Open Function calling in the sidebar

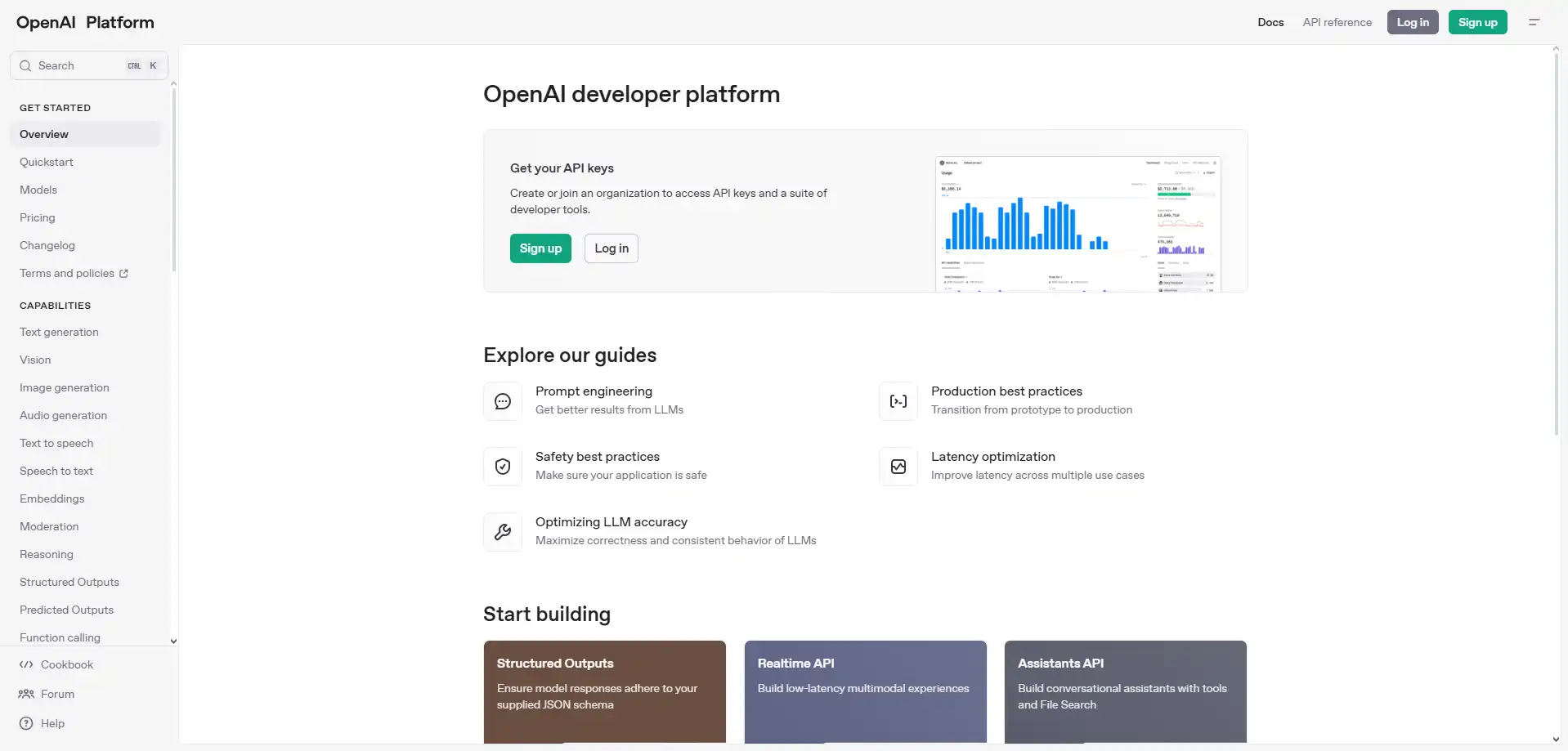tap(60, 638)
